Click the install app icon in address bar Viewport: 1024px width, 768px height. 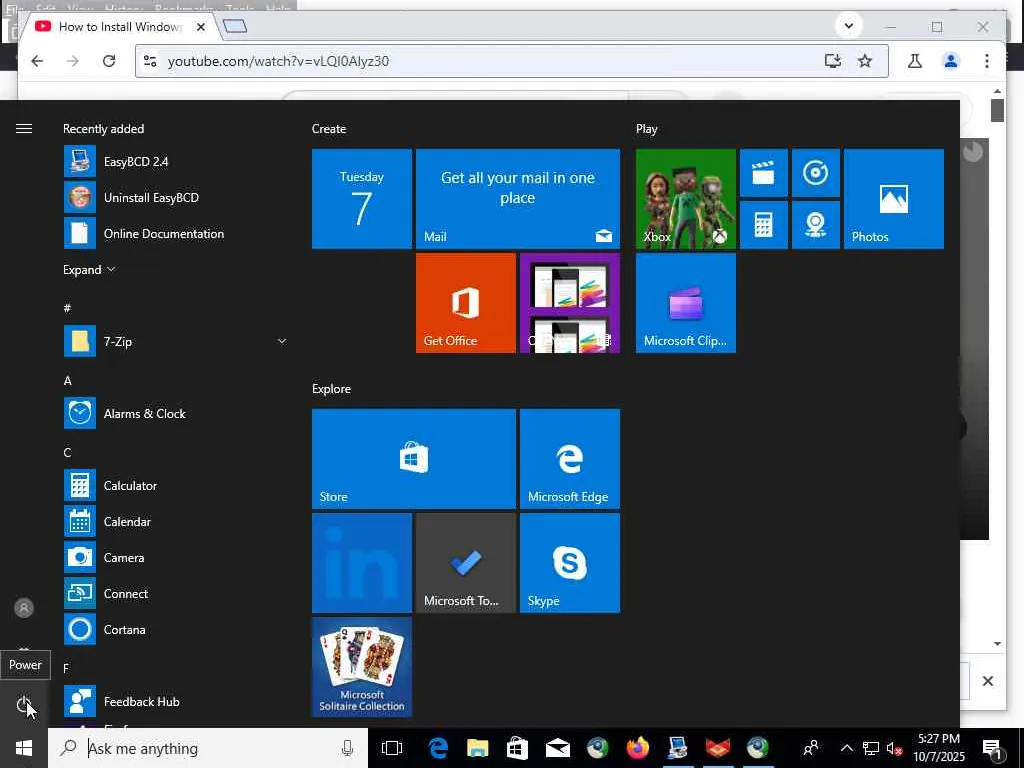pyautogui.click(x=833, y=61)
